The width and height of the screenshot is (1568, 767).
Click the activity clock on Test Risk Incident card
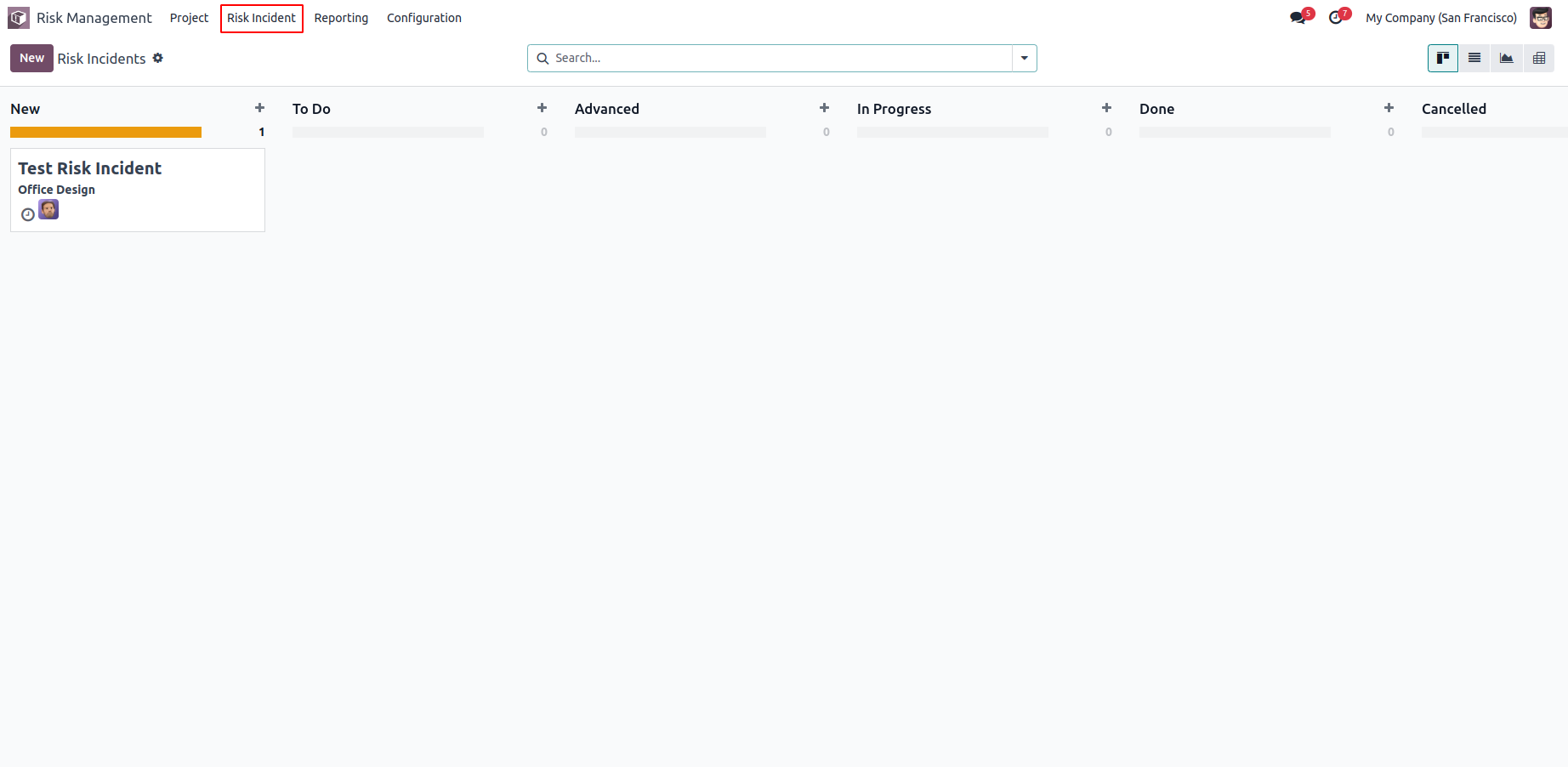[x=28, y=214]
